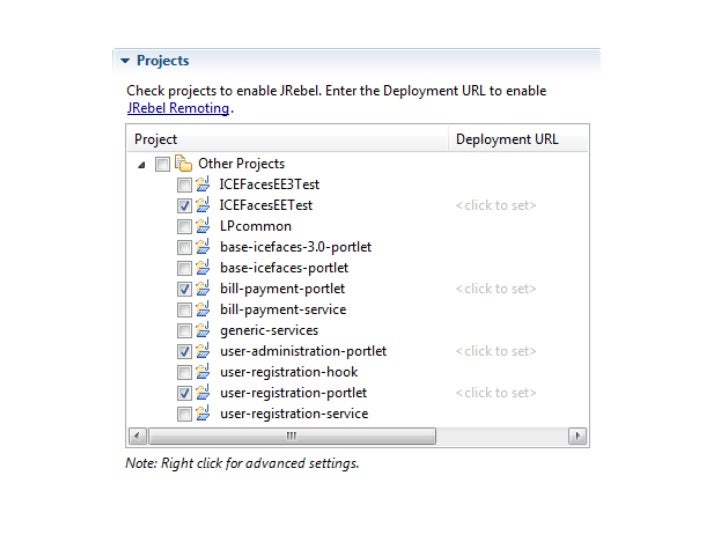728x546 pixels.
Task: Select the LPcommon row text
Action: click(x=256, y=226)
